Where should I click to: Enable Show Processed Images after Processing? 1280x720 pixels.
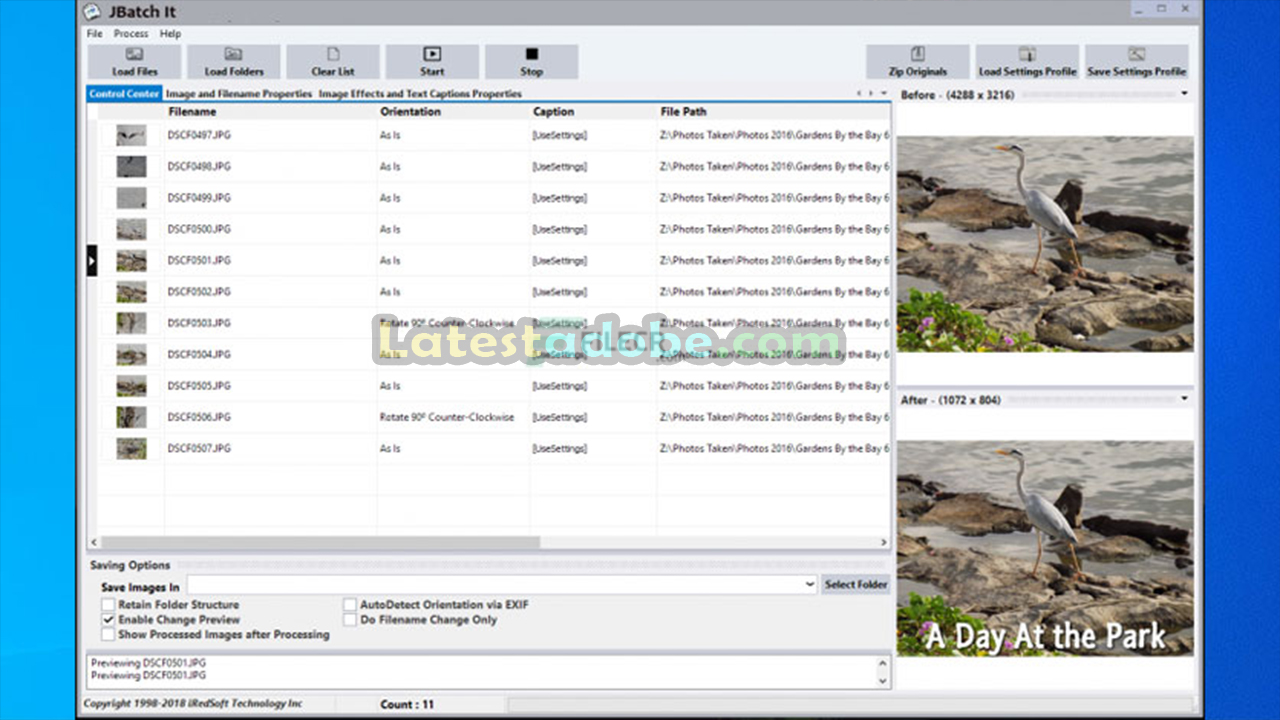coord(108,635)
